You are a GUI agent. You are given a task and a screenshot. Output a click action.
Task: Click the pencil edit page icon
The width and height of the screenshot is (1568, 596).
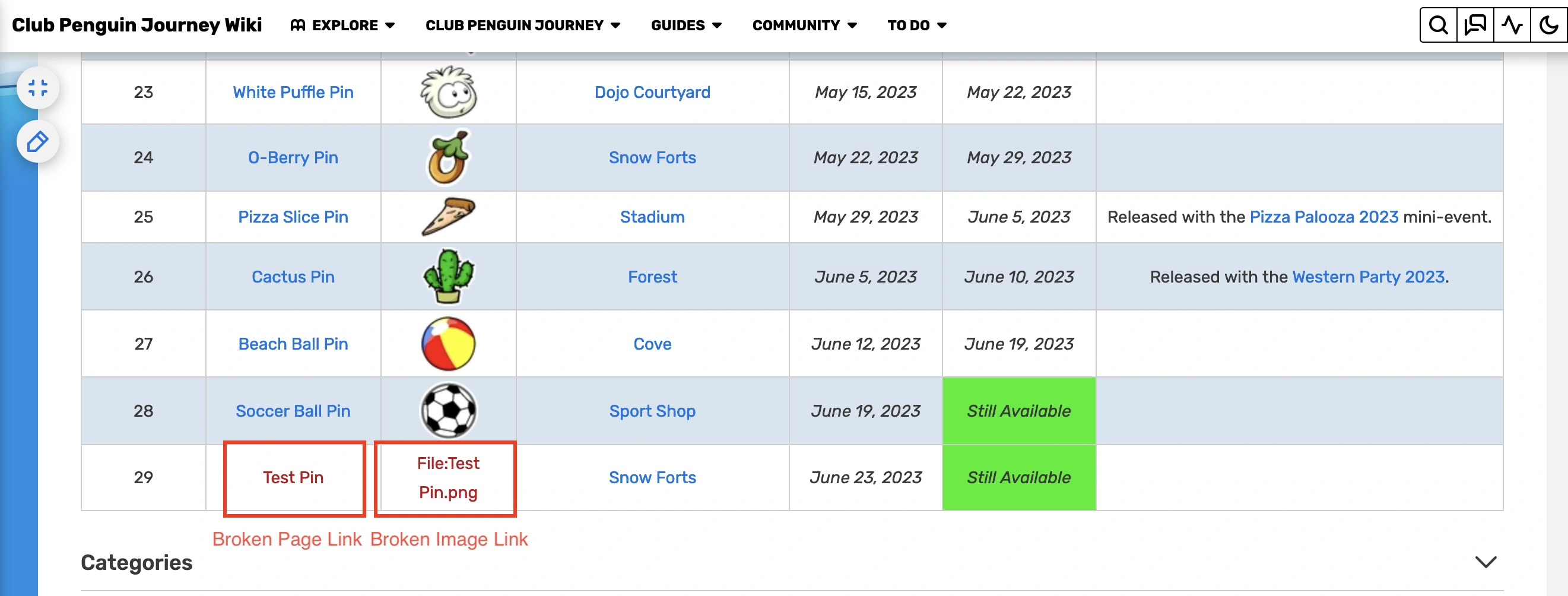tap(38, 142)
